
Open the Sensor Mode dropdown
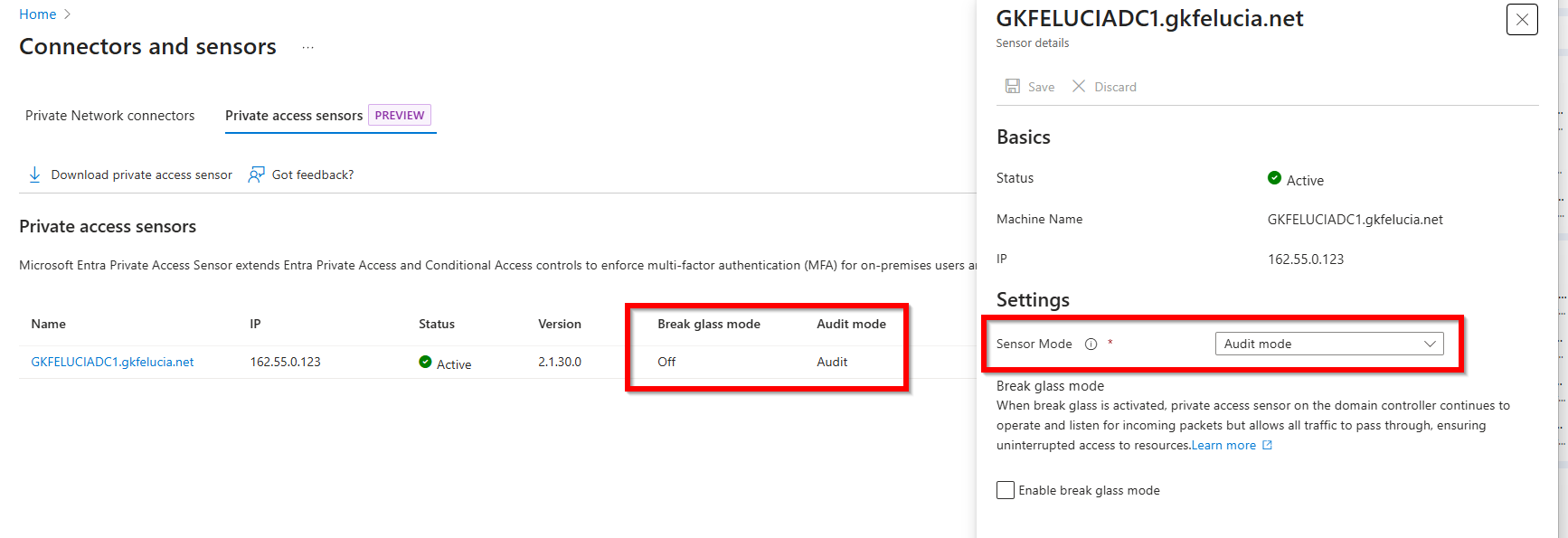(x=1329, y=344)
